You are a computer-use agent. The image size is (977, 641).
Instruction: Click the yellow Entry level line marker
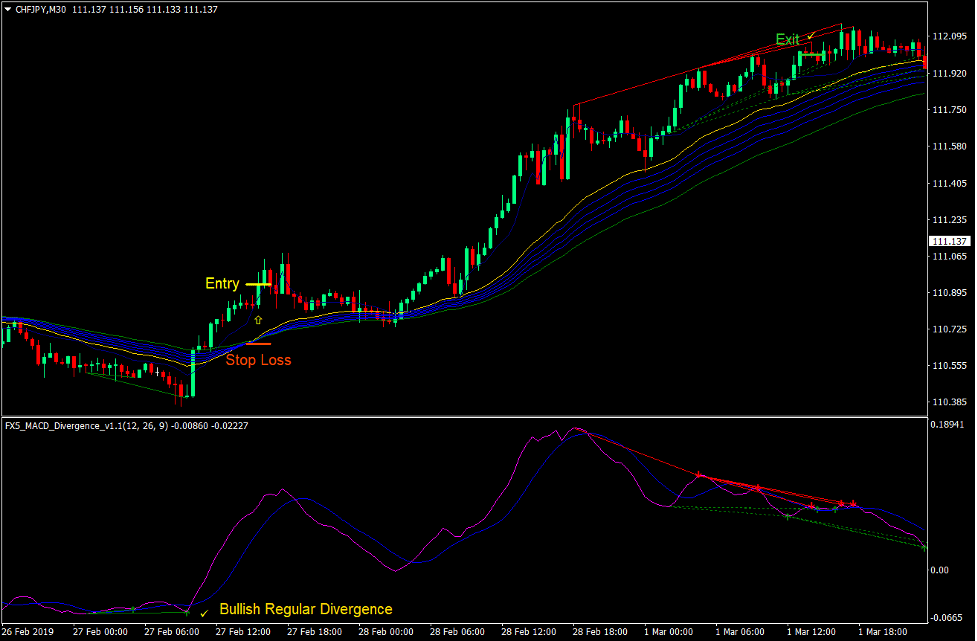[258, 284]
